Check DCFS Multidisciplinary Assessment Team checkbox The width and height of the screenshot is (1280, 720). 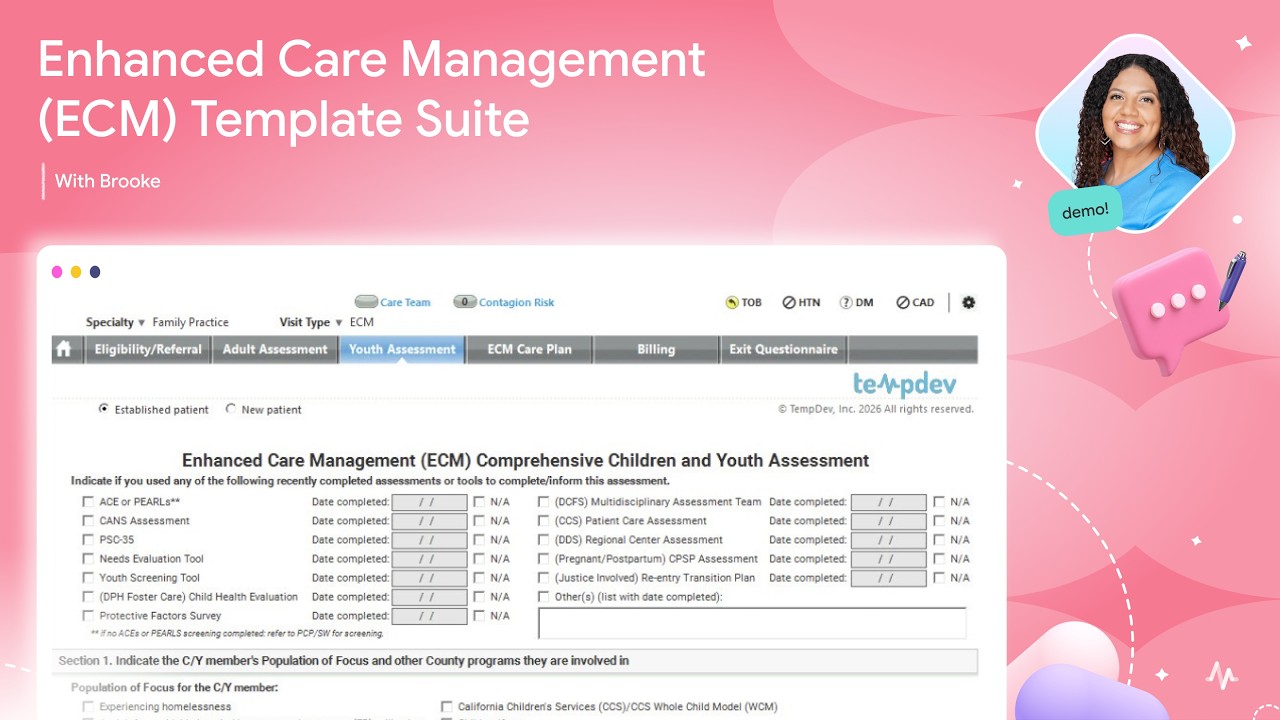(544, 502)
